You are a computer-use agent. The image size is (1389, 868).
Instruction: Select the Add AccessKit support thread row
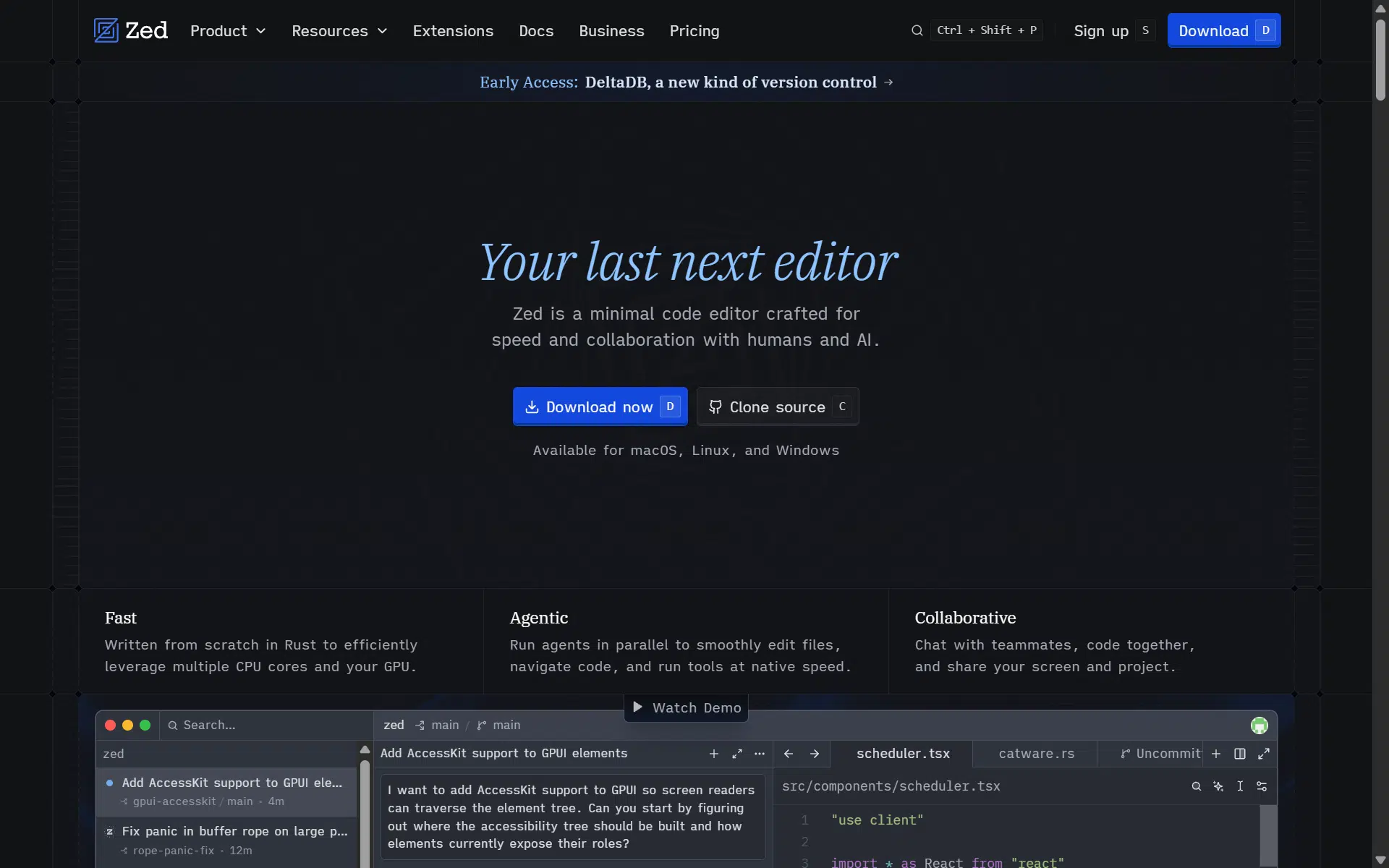tap(226, 791)
